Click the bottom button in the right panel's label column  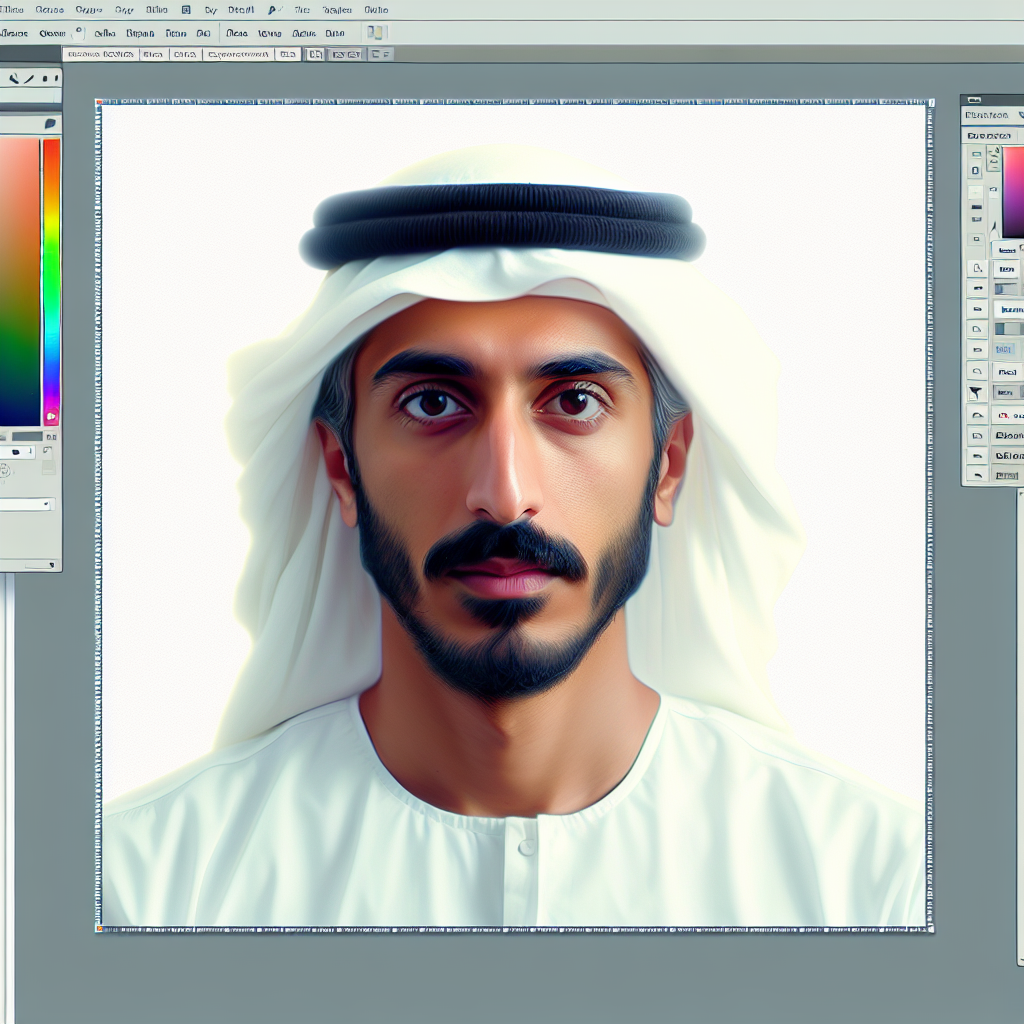(x=1006, y=475)
